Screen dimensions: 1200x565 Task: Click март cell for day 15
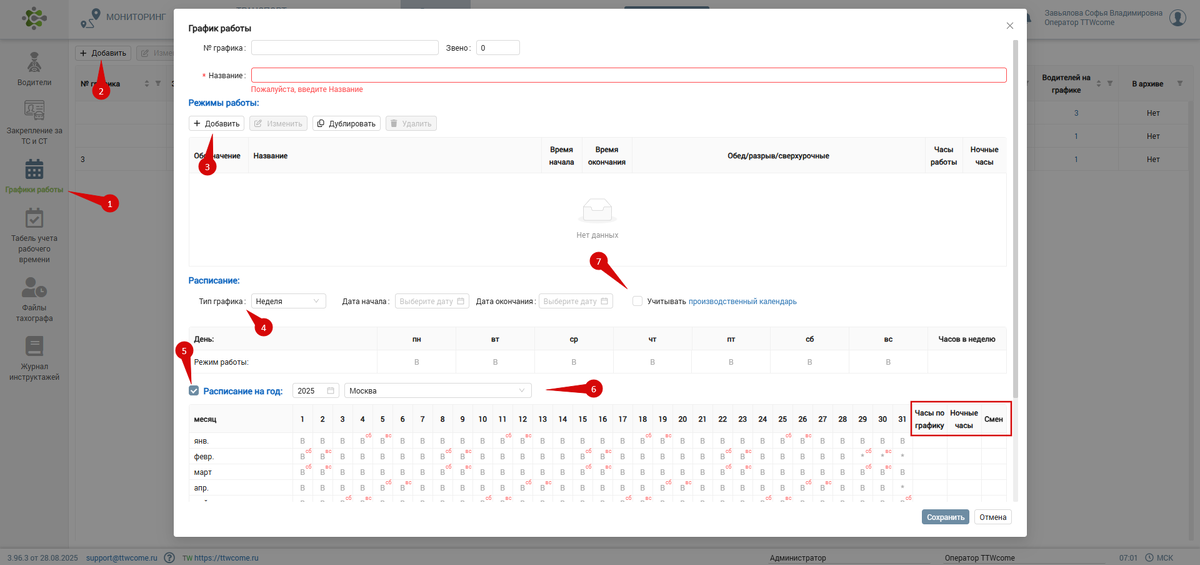coord(582,472)
